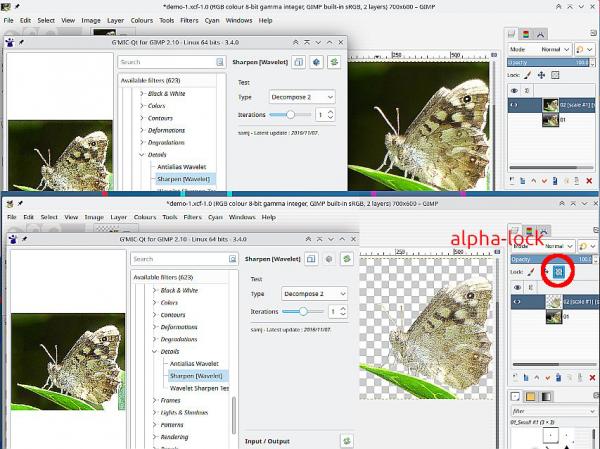Duplicate the layer in lower Layers panel
600x449 pixels.
[x=558, y=378]
